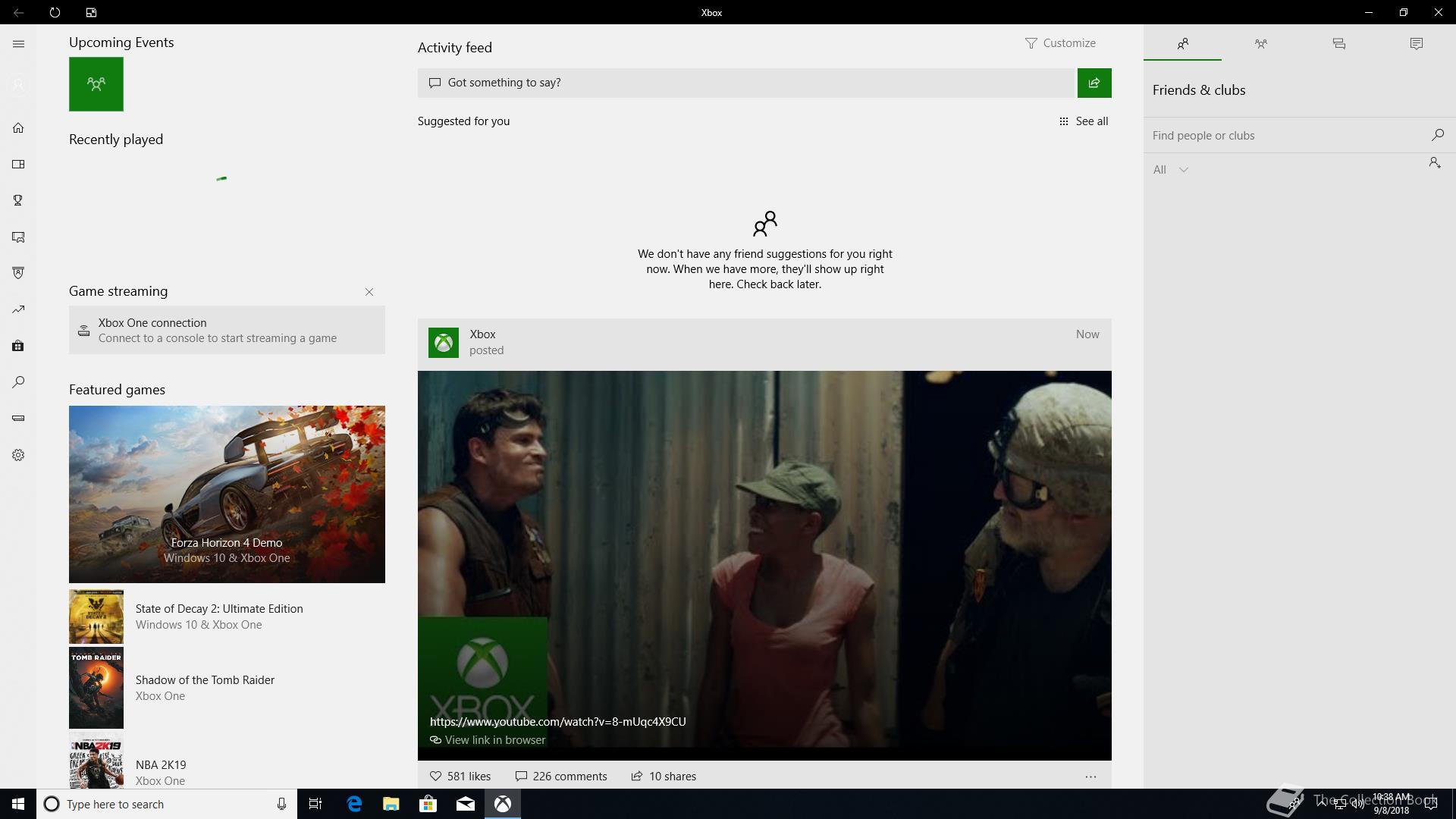Click the Got something to say field
1456x819 pixels.
[x=747, y=83]
